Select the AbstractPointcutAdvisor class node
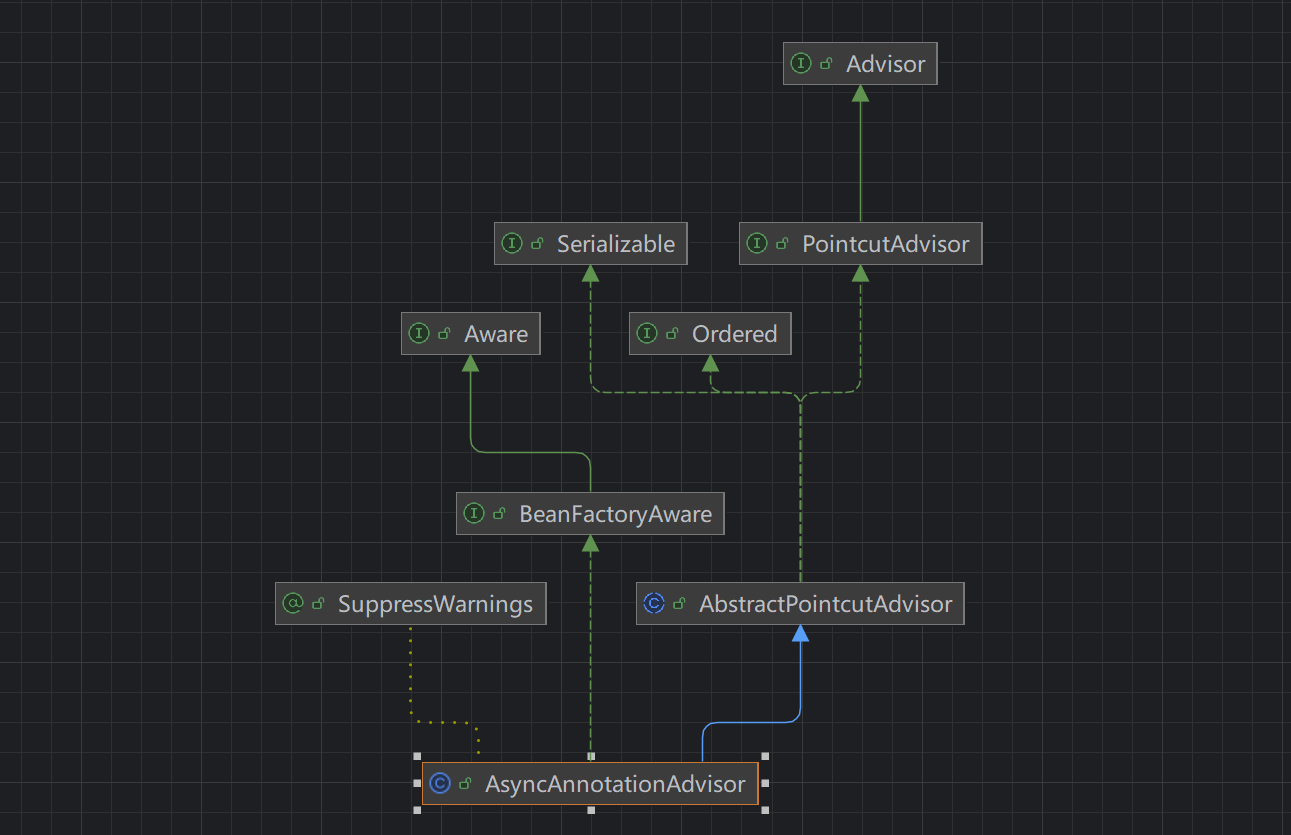This screenshot has width=1291, height=835. click(800, 604)
